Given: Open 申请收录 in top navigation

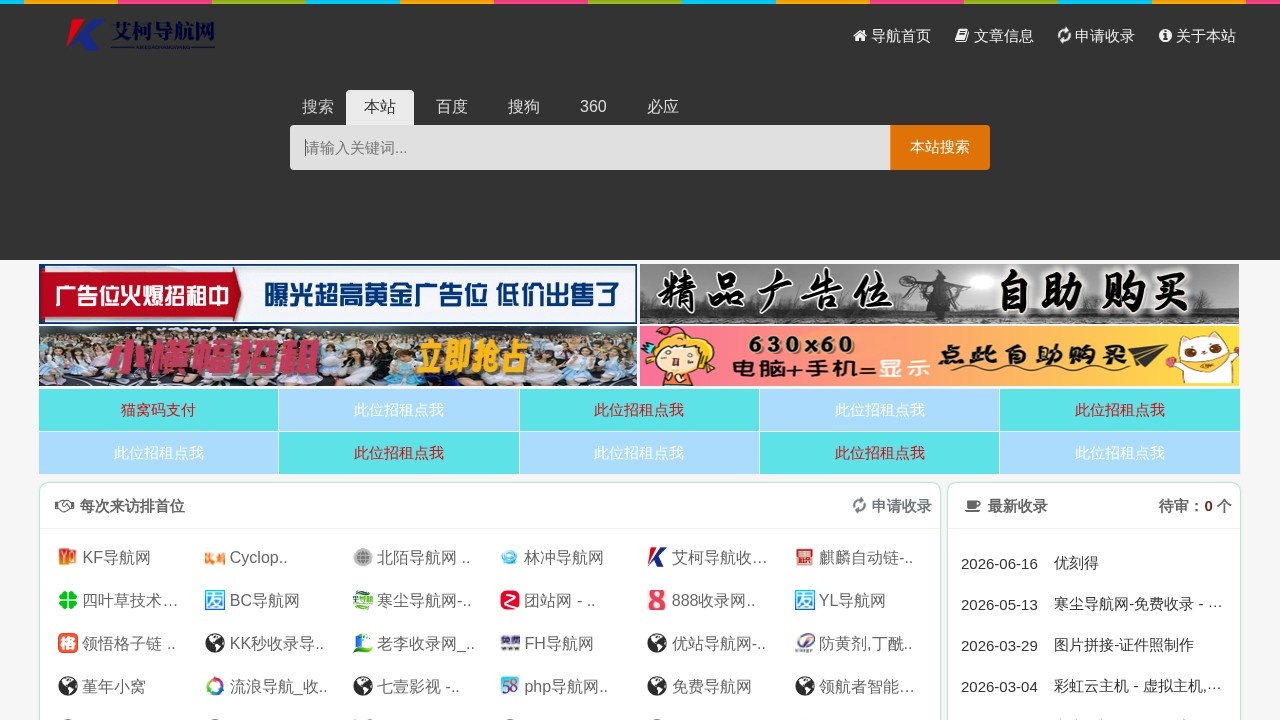Looking at the screenshot, I should (x=1096, y=36).
